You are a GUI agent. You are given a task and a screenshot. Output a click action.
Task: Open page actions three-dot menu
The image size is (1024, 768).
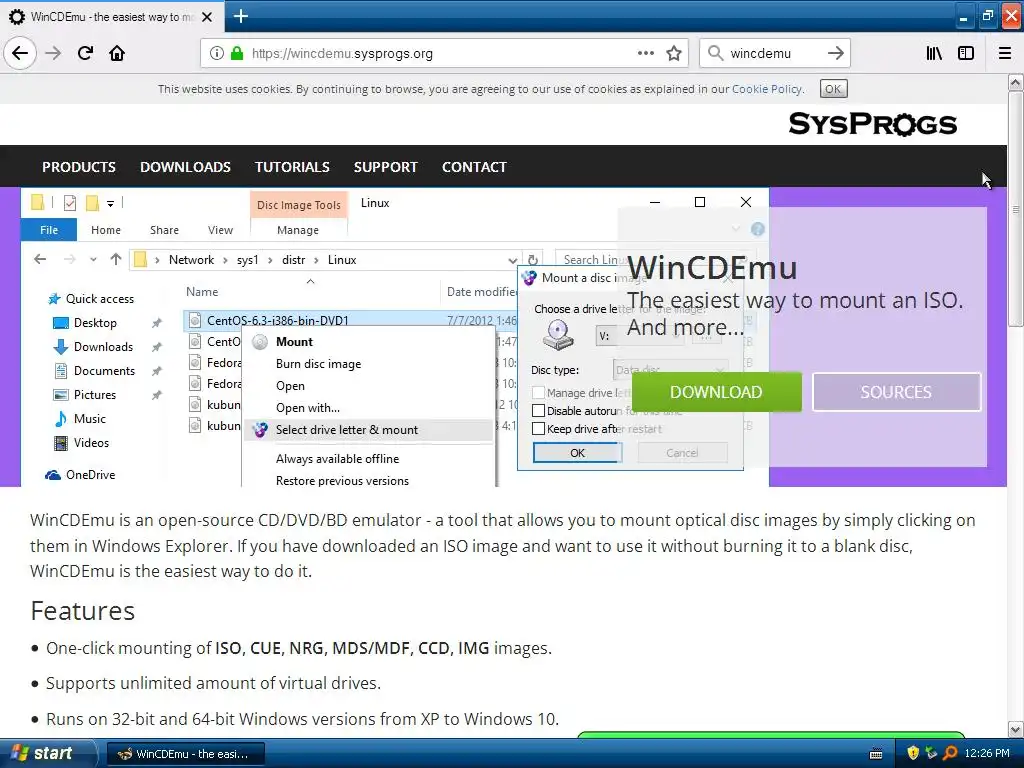coord(645,53)
